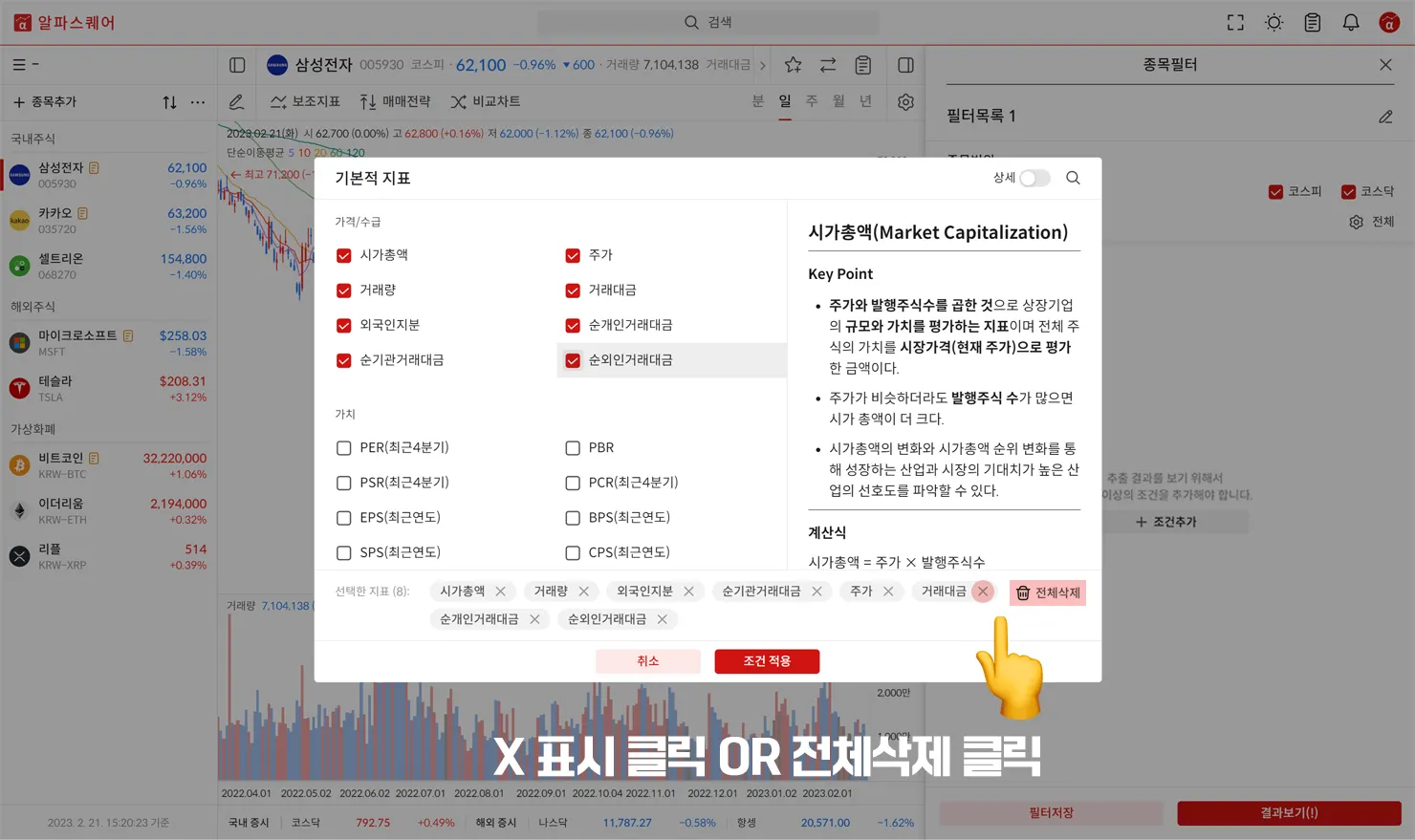Image resolution: width=1415 pixels, height=840 pixels.
Task: Click the 취소 cancel button
Action: 648,661
